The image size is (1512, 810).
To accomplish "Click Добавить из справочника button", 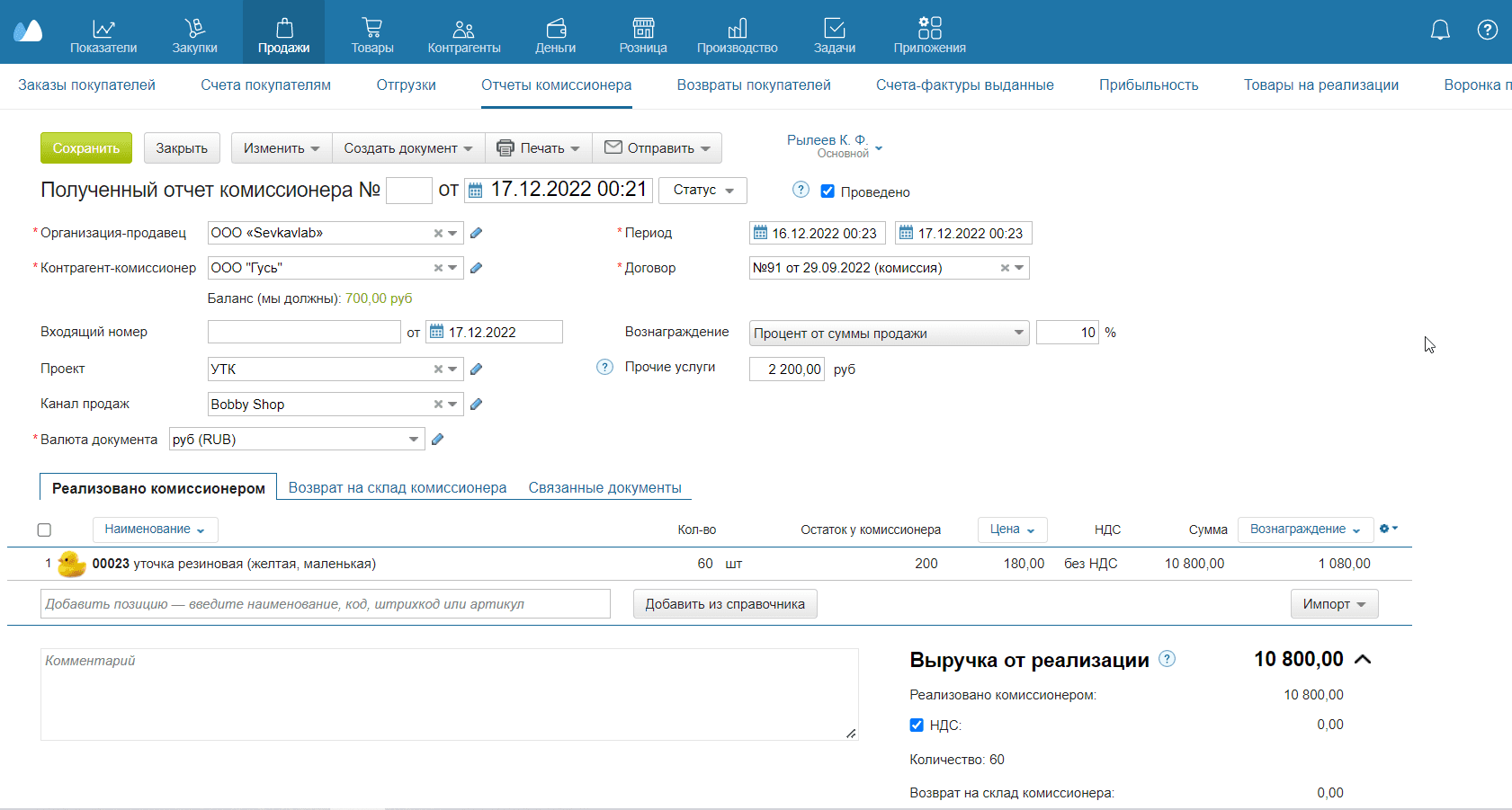I will [x=724, y=604].
